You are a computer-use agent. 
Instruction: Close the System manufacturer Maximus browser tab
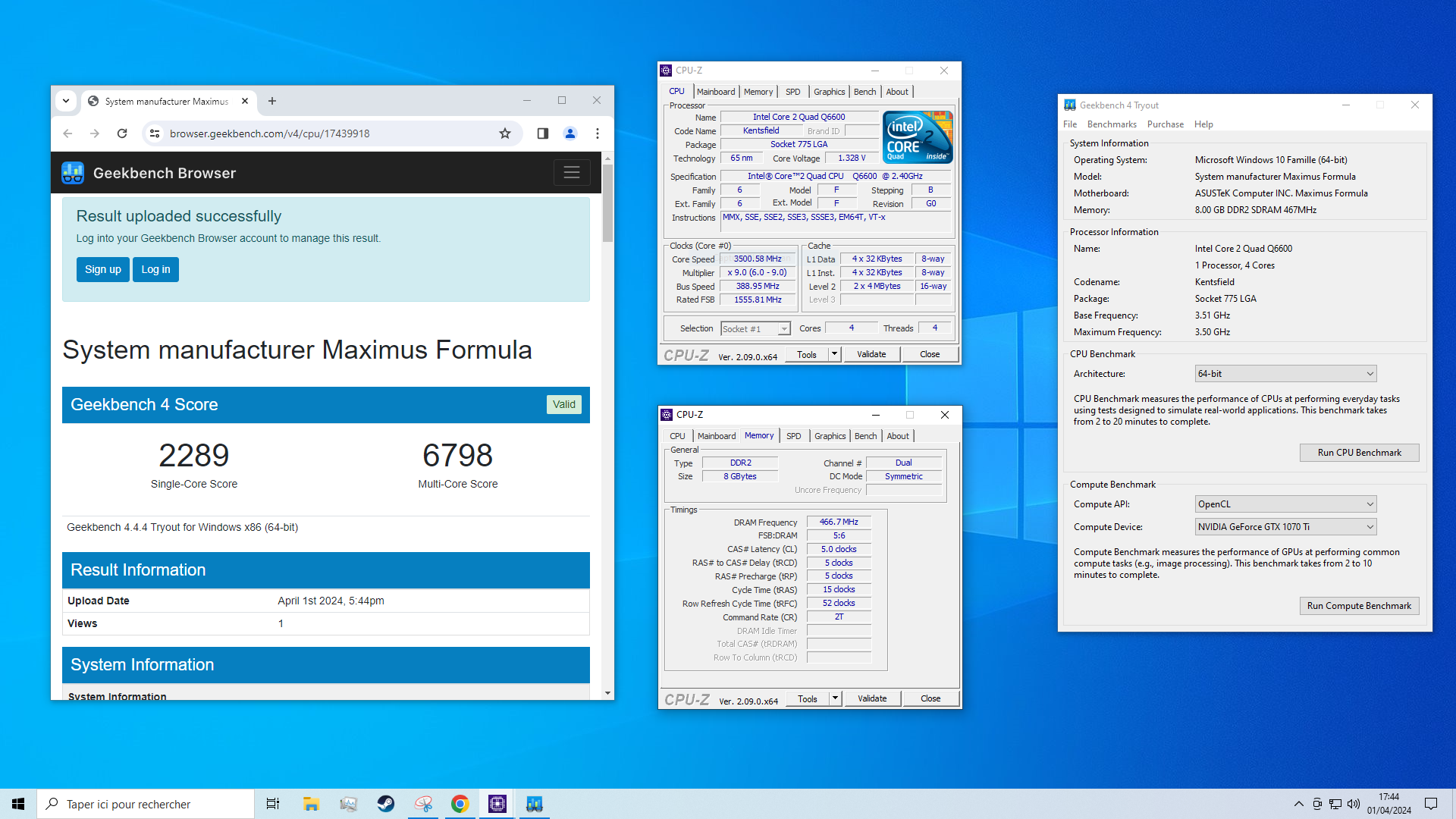point(245,101)
